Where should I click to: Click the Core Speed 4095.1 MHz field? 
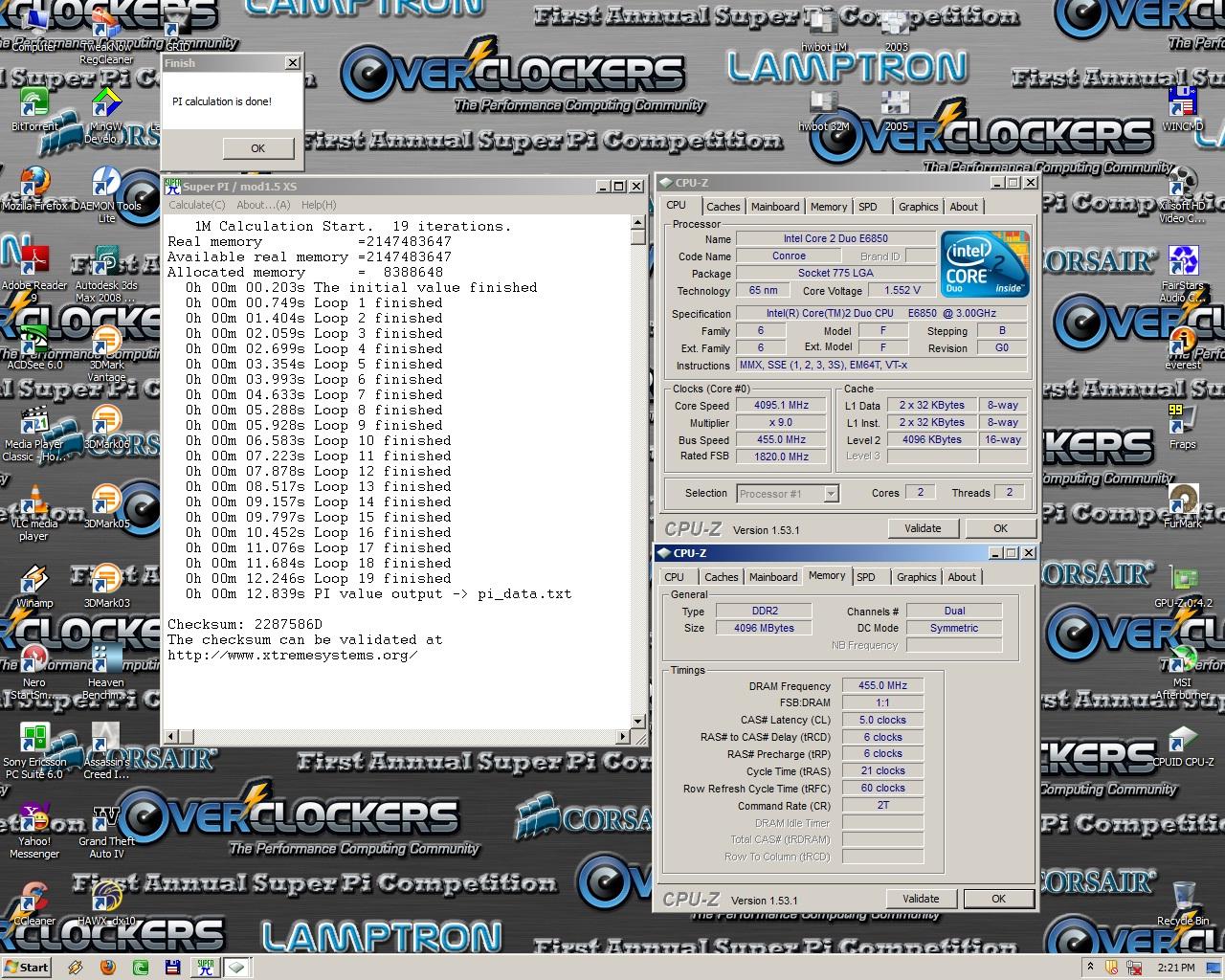[782, 406]
